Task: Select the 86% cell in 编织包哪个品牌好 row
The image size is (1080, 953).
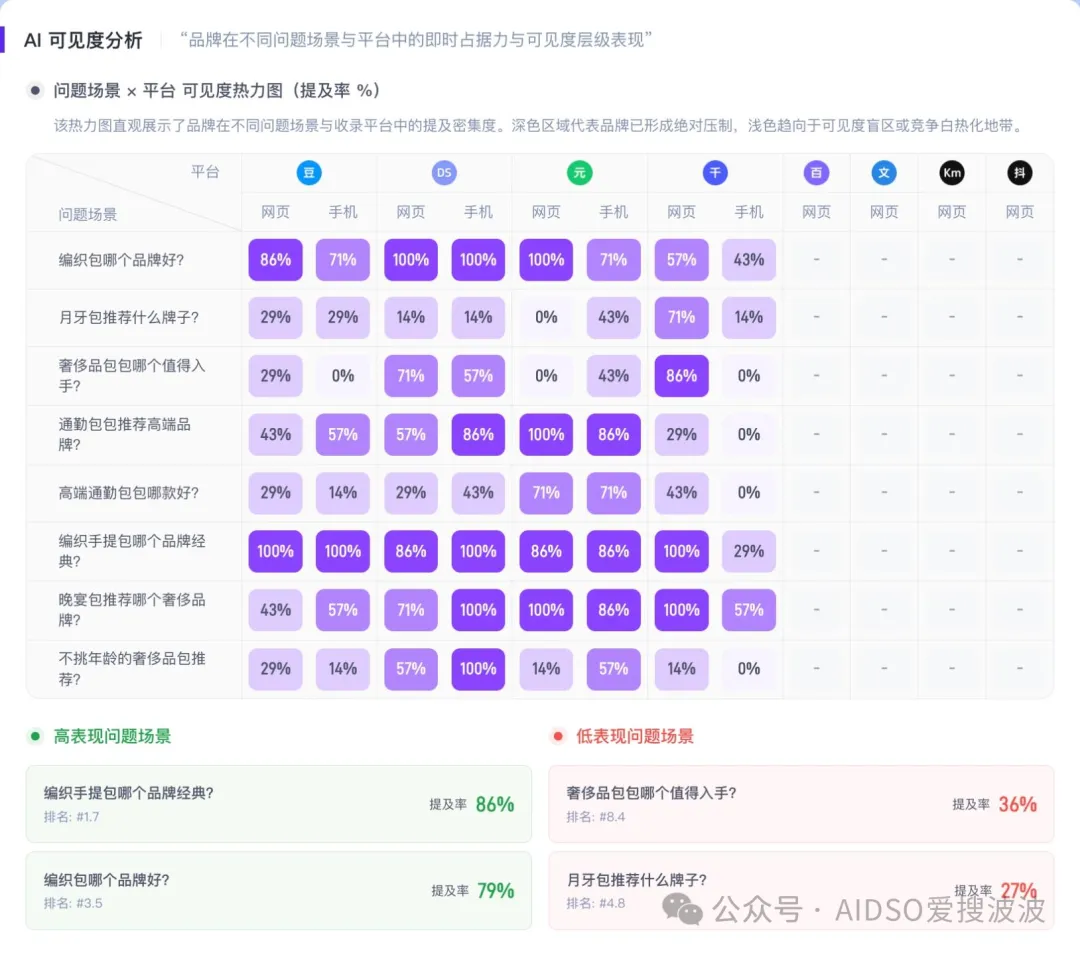Action: 276,260
